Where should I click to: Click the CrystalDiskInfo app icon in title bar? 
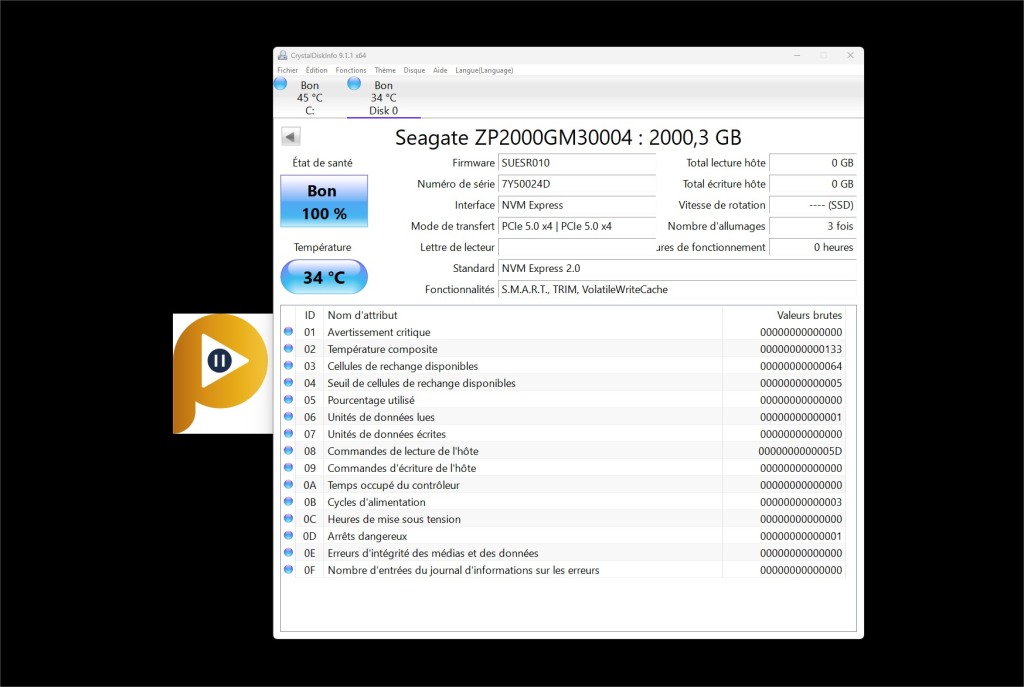click(x=282, y=56)
